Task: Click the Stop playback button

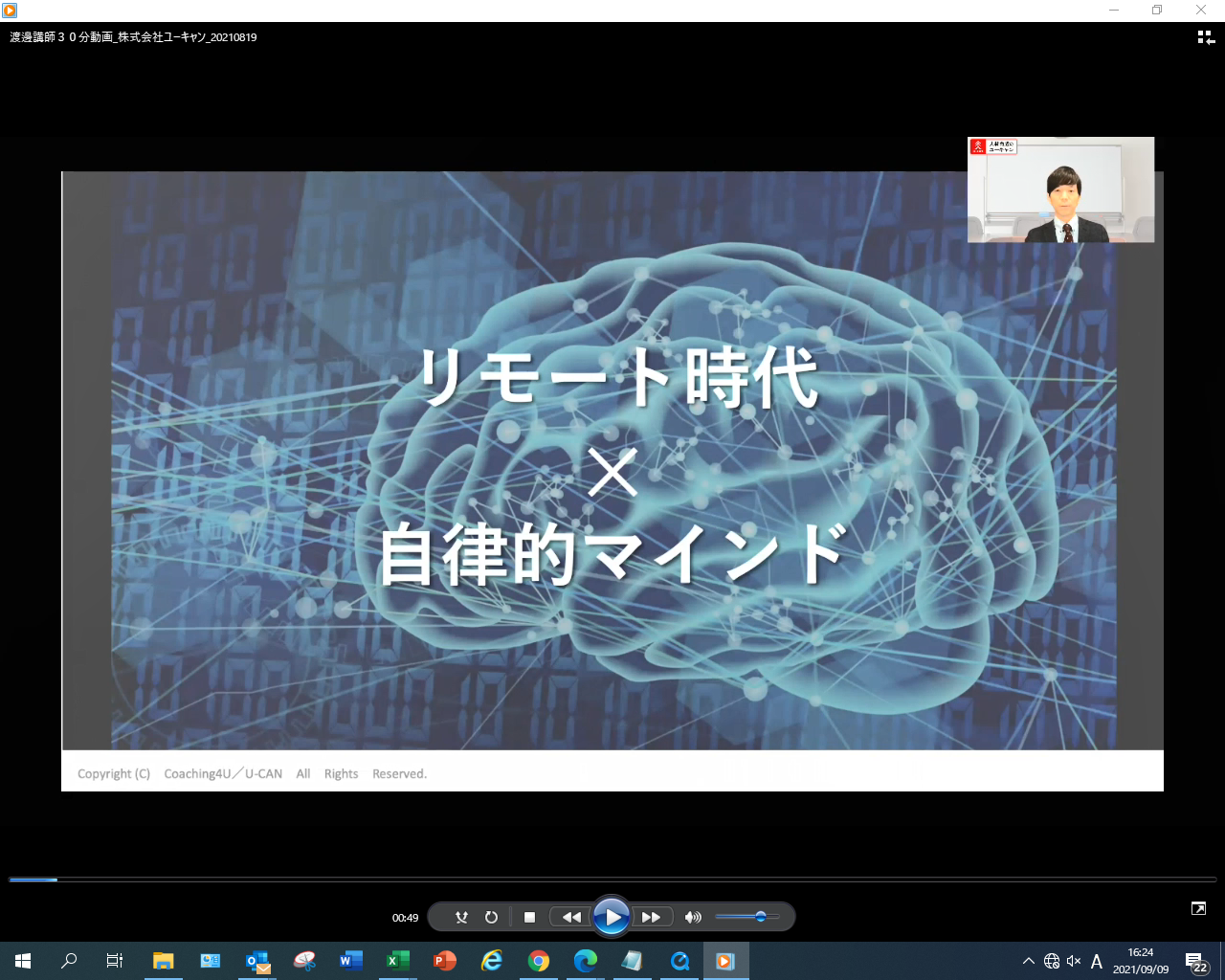Action: click(529, 917)
